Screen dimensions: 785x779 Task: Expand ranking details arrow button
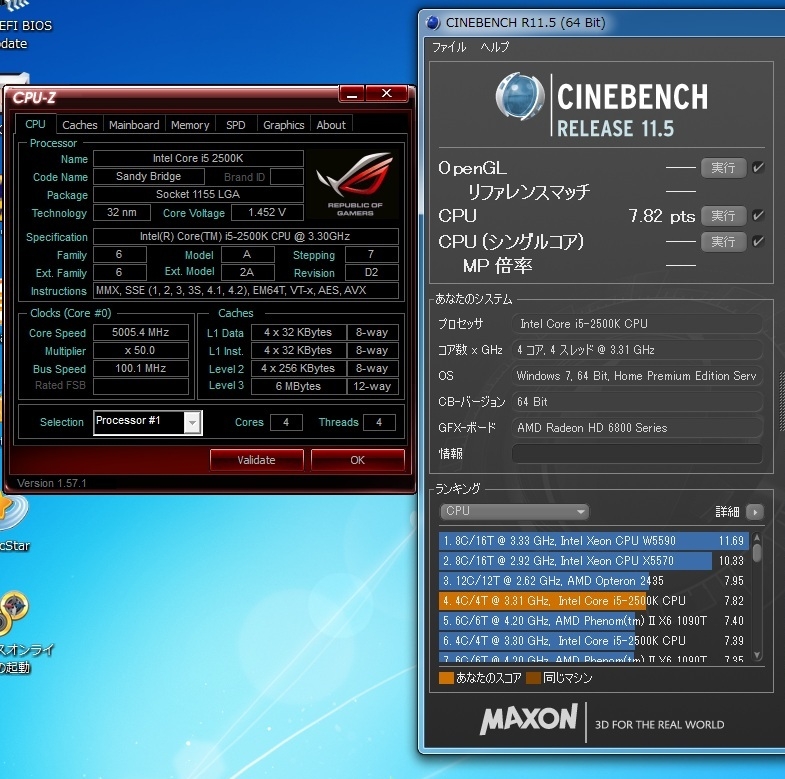pyautogui.click(x=754, y=512)
